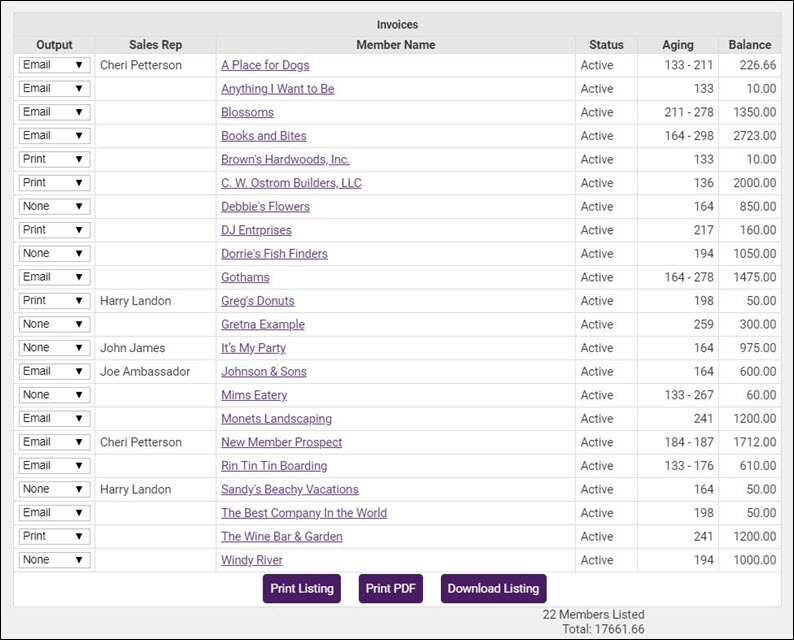Open Monets Landscaping member link

click(276, 418)
